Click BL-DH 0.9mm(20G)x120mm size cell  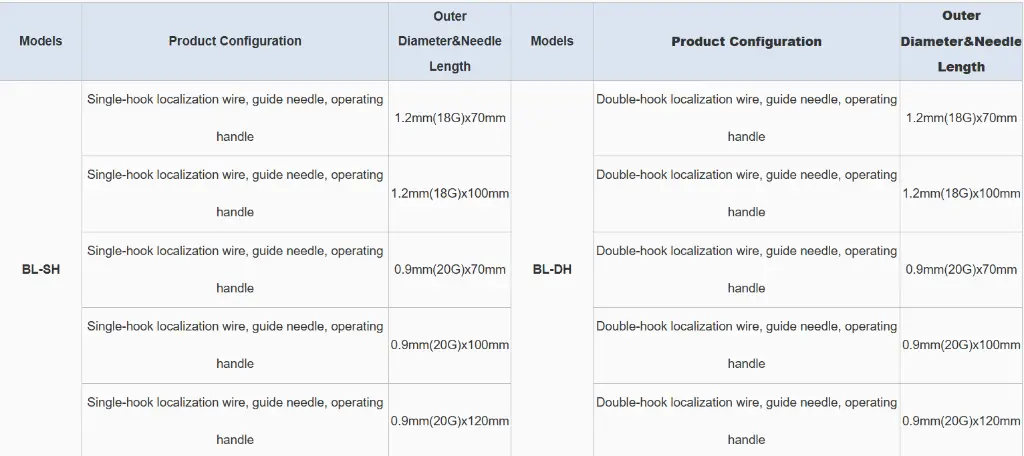coord(961,421)
